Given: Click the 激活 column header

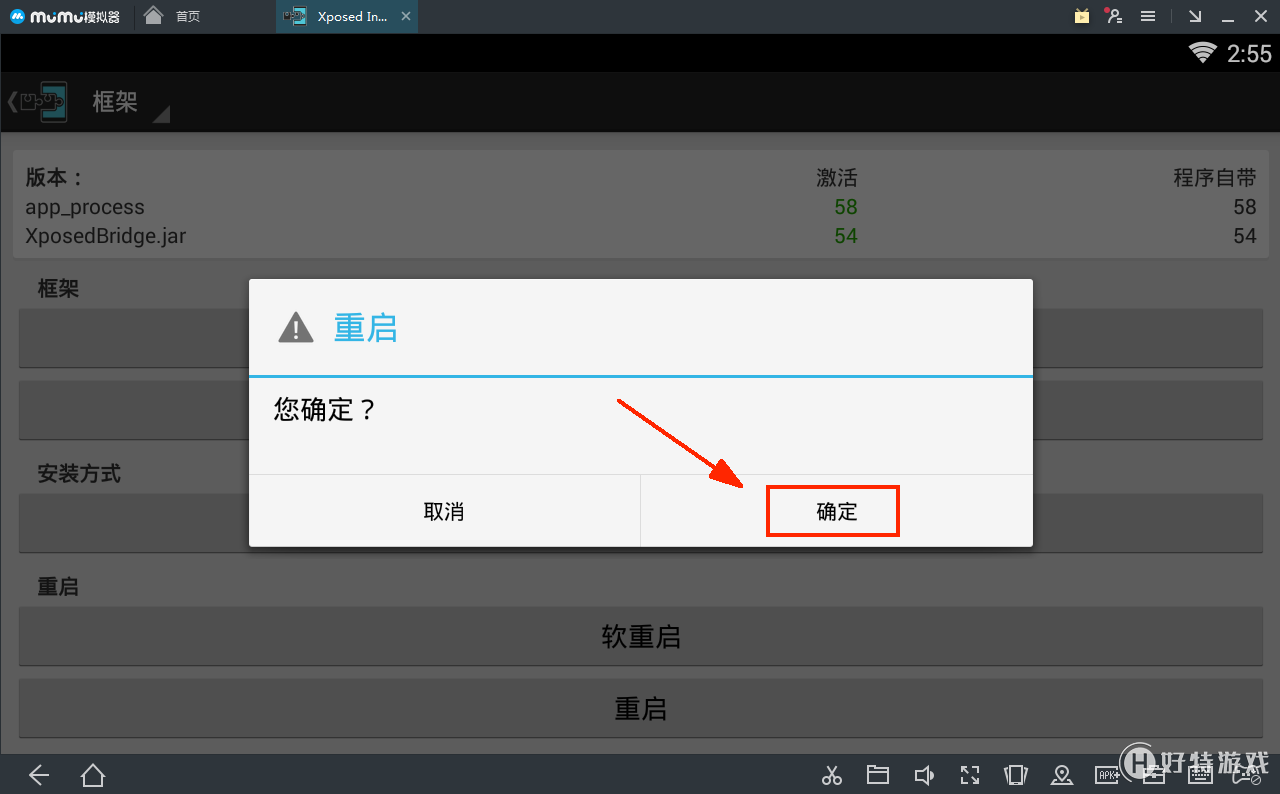Looking at the screenshot, I should point(837,178).
